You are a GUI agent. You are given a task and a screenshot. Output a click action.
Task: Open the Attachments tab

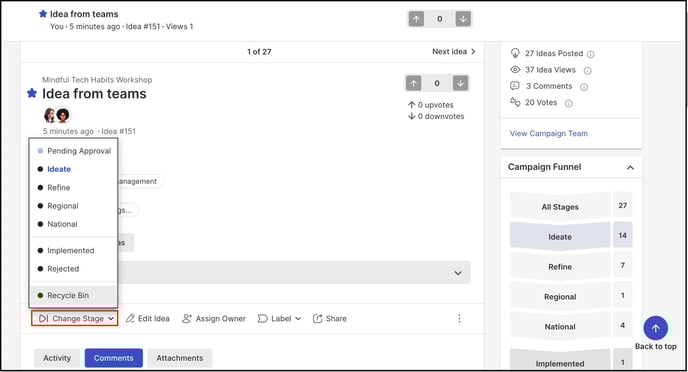(x=180, y=358)
